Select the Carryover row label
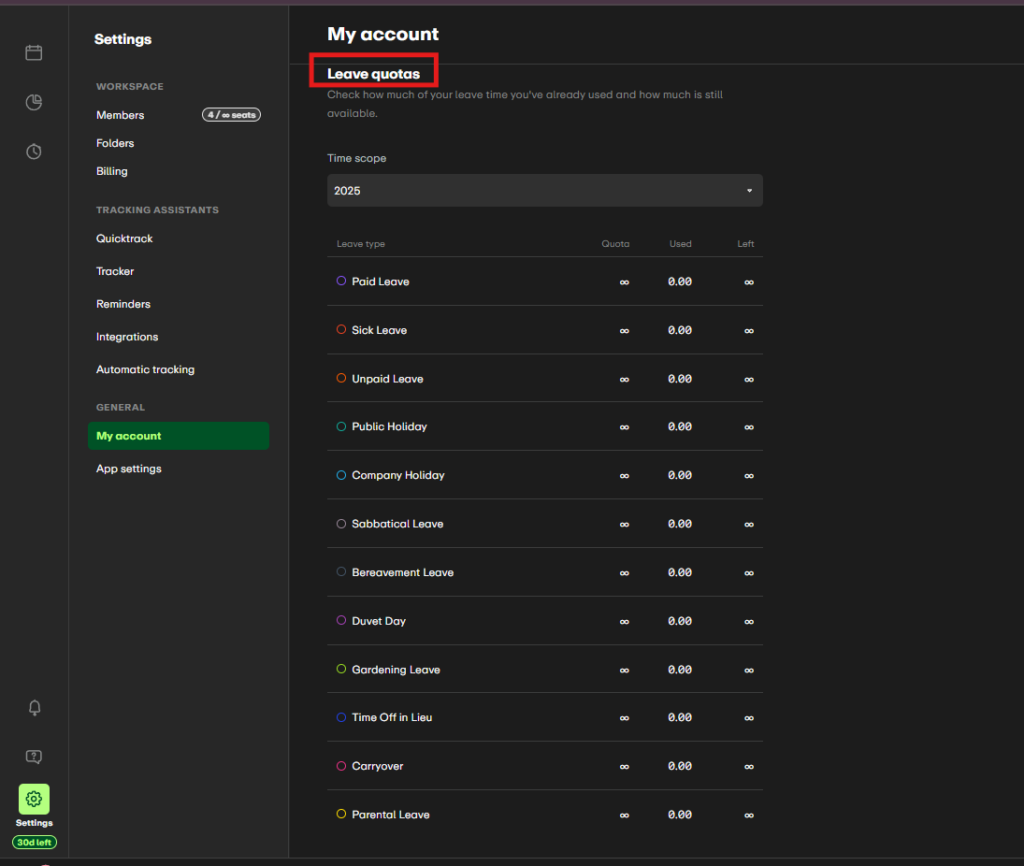Viewport: 1024px width, 866px height. 377,766
